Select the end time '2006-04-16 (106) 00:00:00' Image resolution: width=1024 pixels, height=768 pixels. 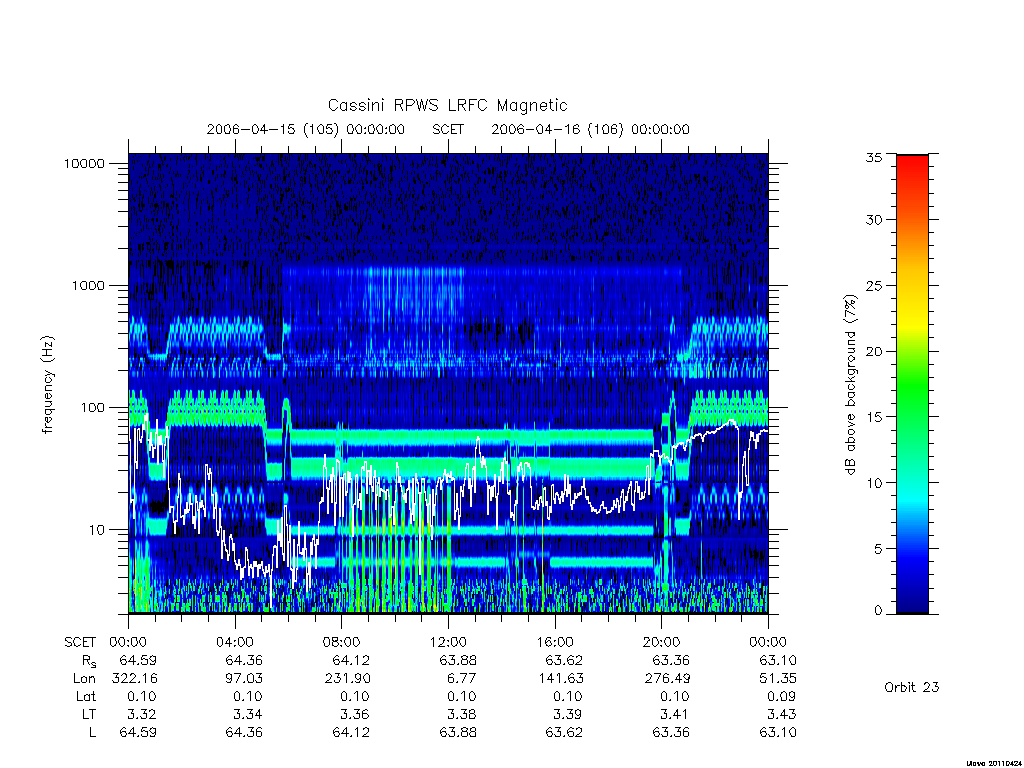pyautogui.click(x=590, y=129)
